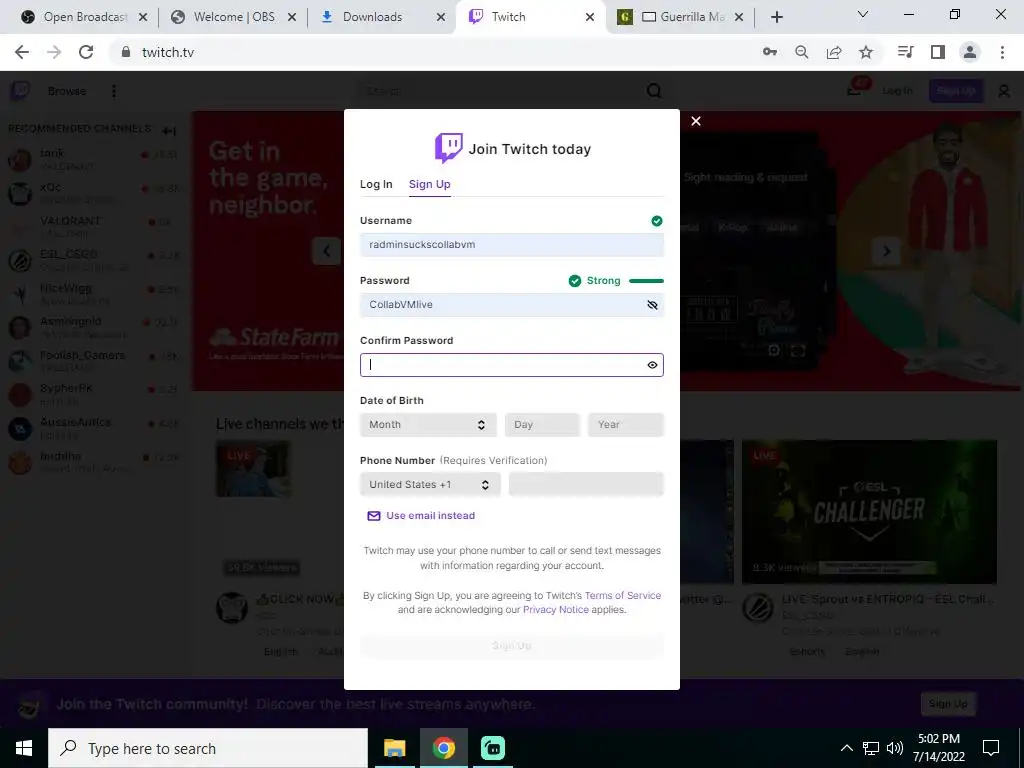Open the user menu icon in Twitch header
This screenshot has width=1024, height=768.
[x=1004, y=91]
